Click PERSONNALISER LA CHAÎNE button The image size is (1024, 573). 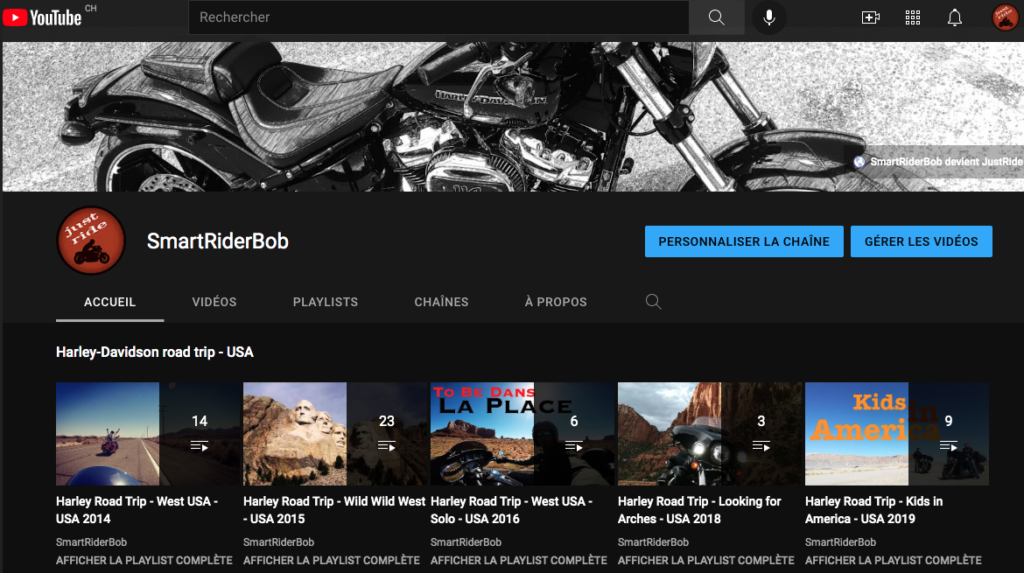(x=744, y=242)
